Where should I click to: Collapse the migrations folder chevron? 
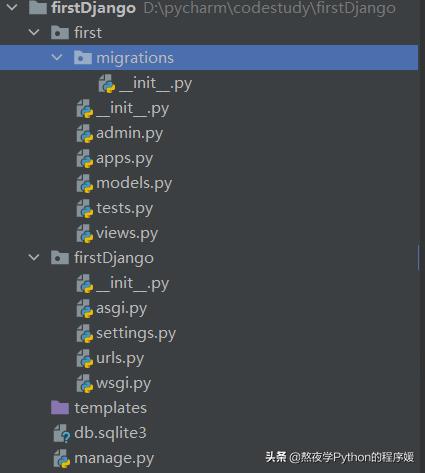tap(57, 57)
